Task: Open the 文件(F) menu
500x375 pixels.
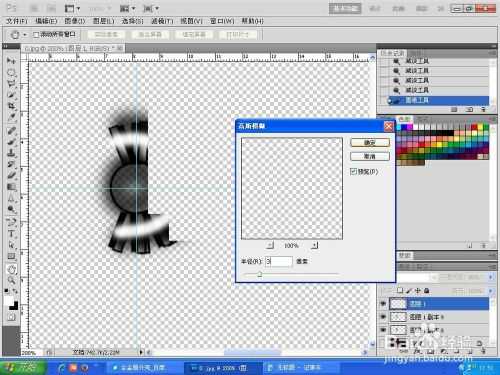Action: pyautogui.click(x=16, y=21)
